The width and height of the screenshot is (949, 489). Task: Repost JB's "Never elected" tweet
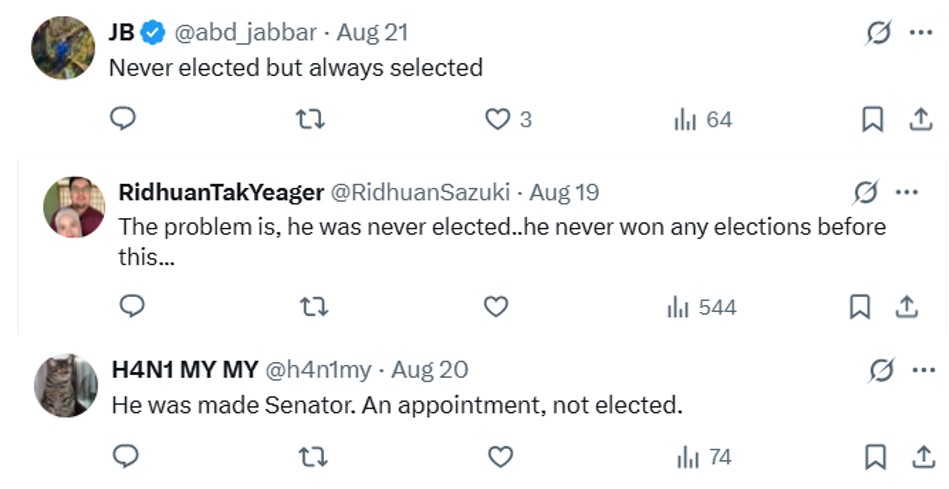tap(311, 120)
